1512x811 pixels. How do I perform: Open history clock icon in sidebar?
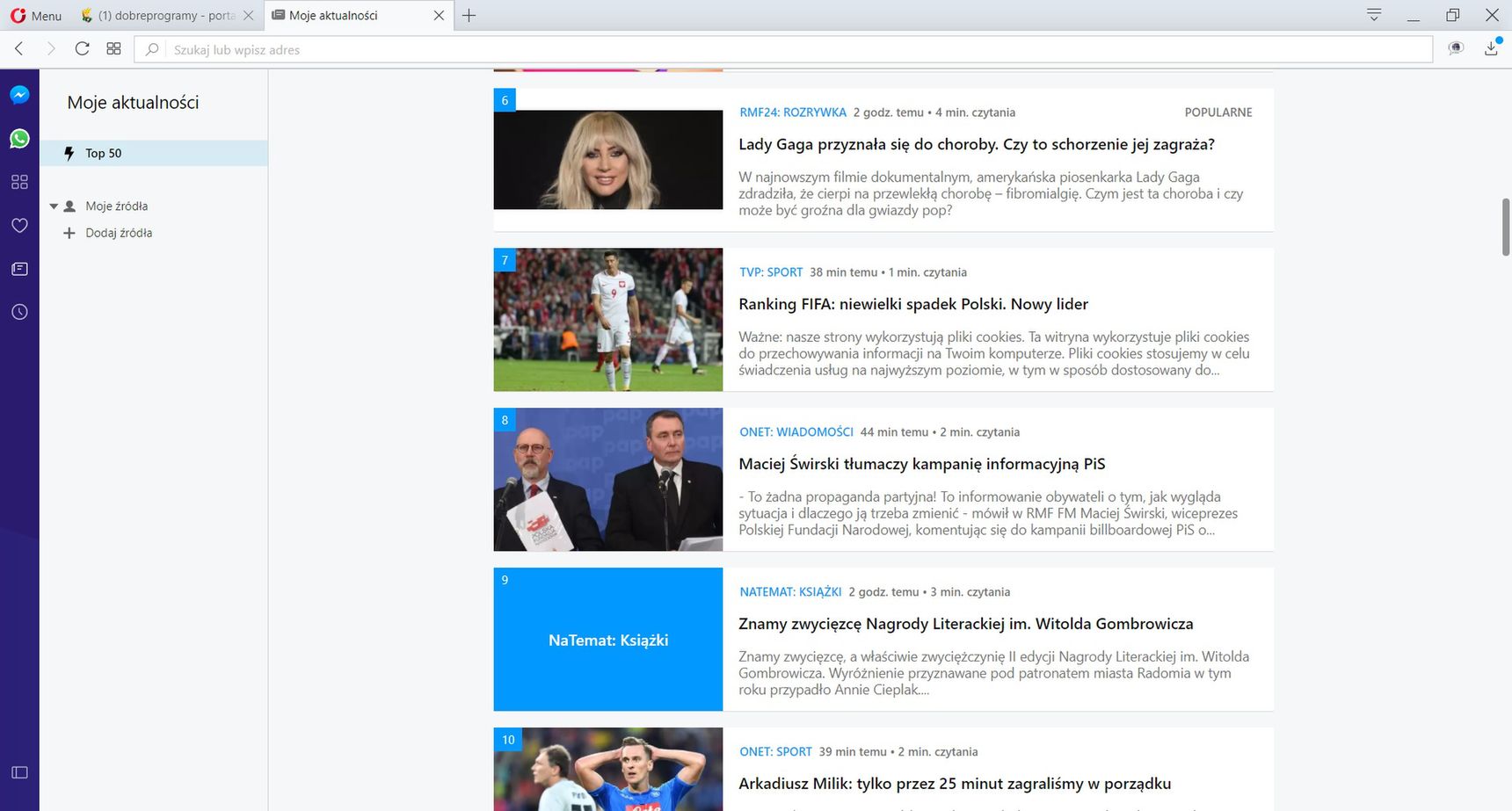coord(19,312)
